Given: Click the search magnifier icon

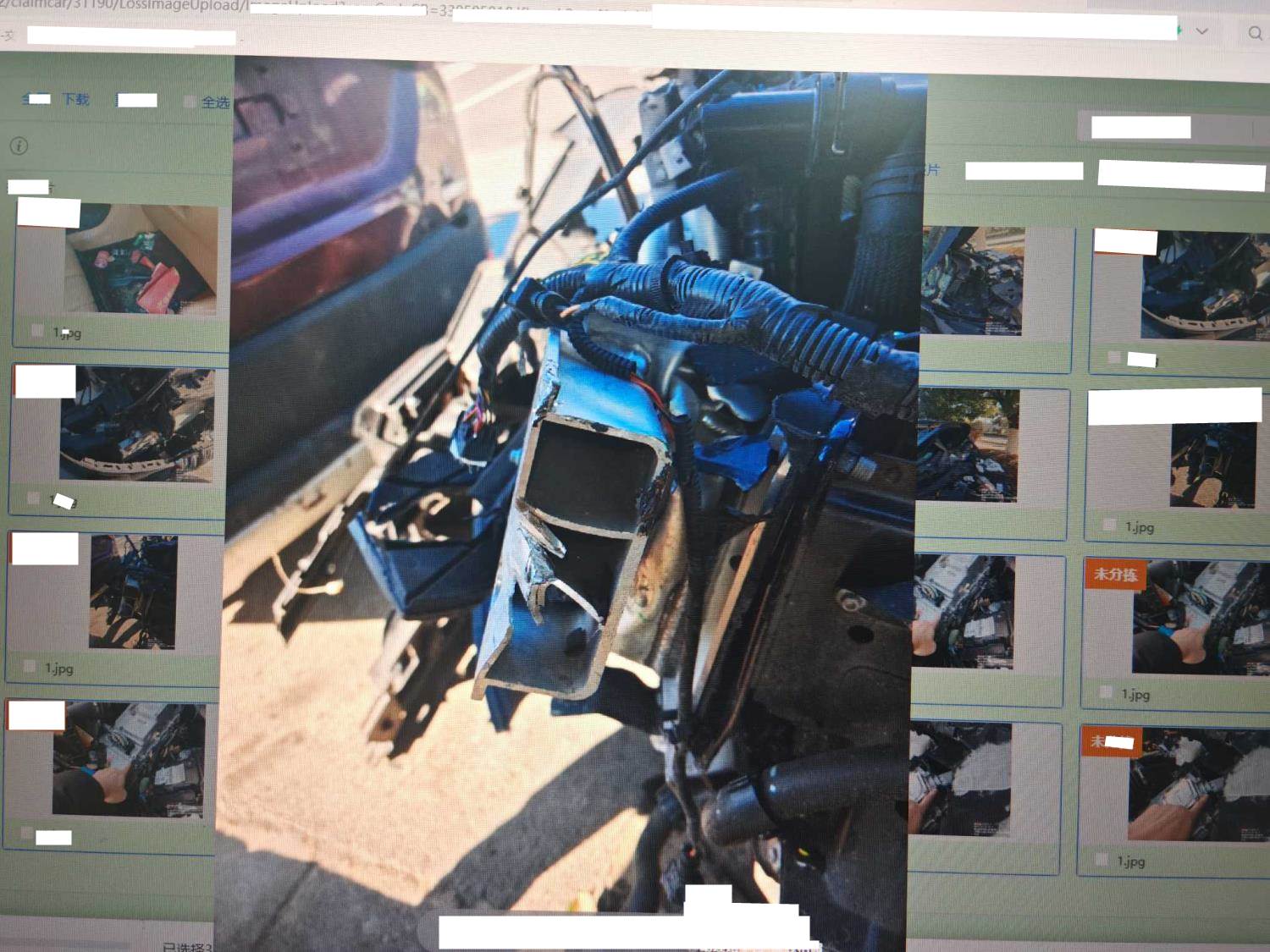Looking at the screenshot, I should click(1255, 33).
